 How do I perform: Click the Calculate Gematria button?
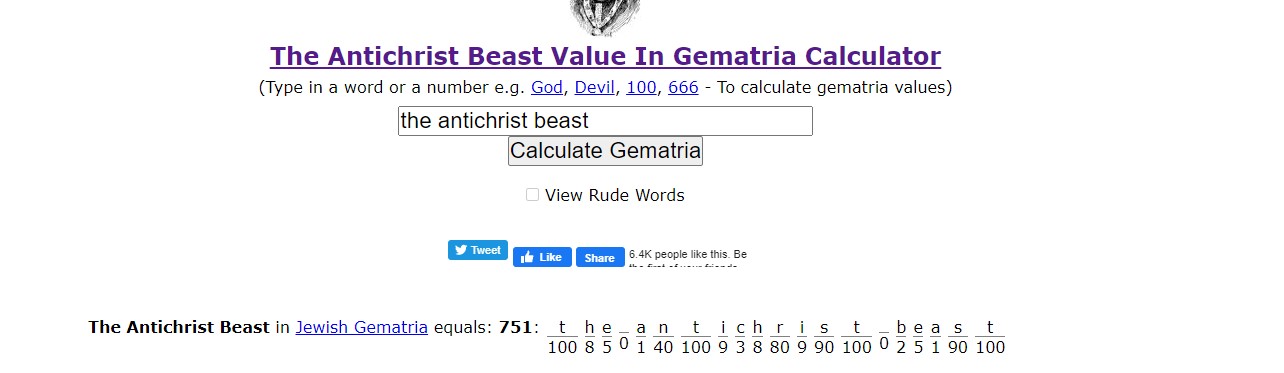pyautogui.click(x=605, y=151)
